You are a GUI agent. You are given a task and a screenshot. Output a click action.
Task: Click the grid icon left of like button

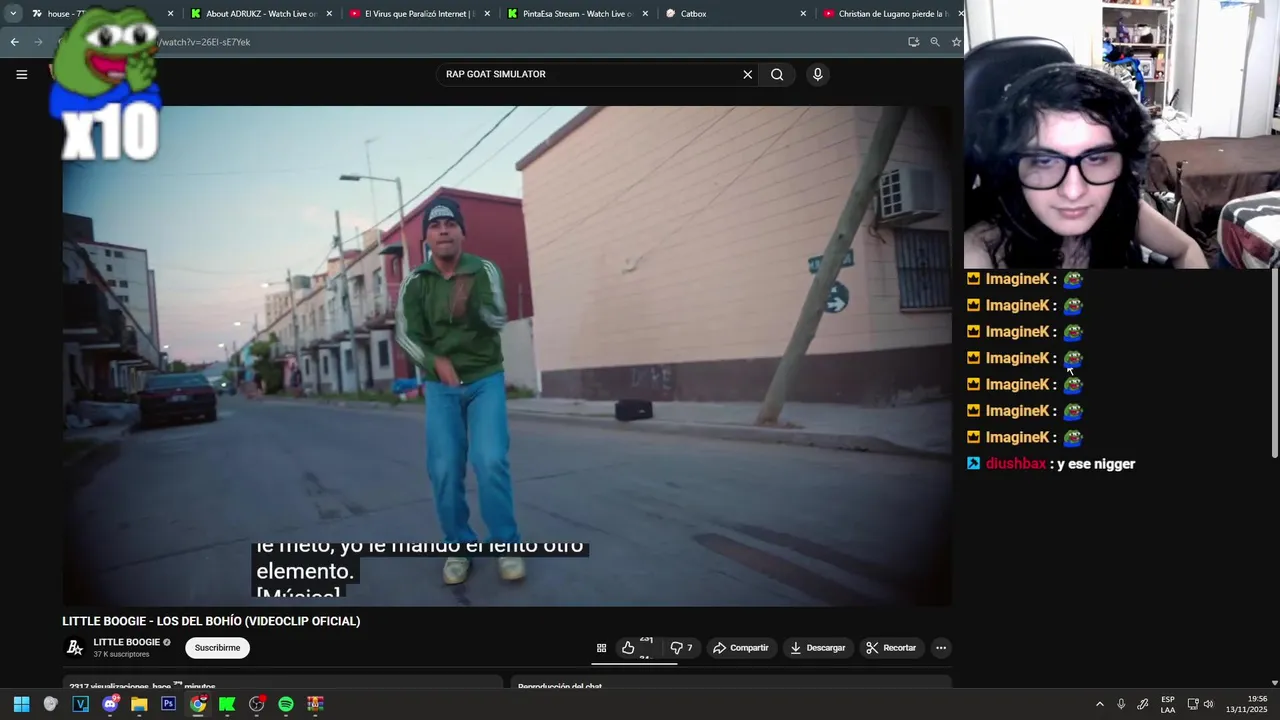coord(601,648)
